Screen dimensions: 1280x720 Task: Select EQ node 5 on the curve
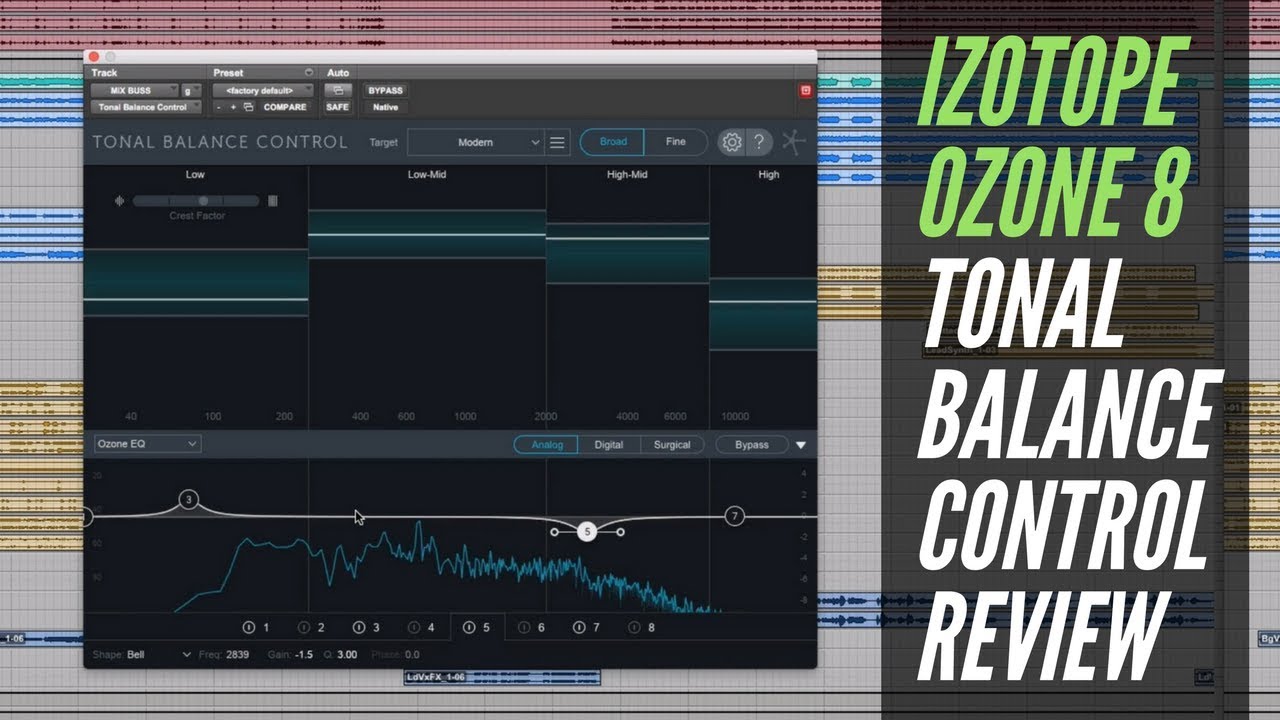pyautogui.click(x=588, y=532)
